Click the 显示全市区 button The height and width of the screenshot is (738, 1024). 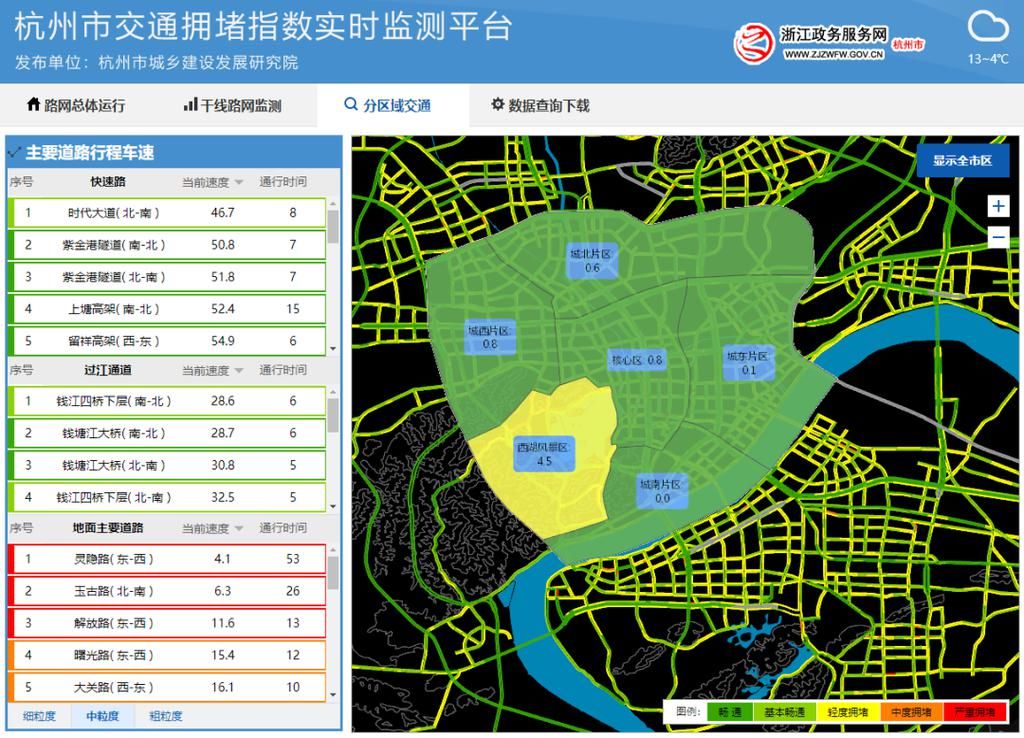pos(963,160)
